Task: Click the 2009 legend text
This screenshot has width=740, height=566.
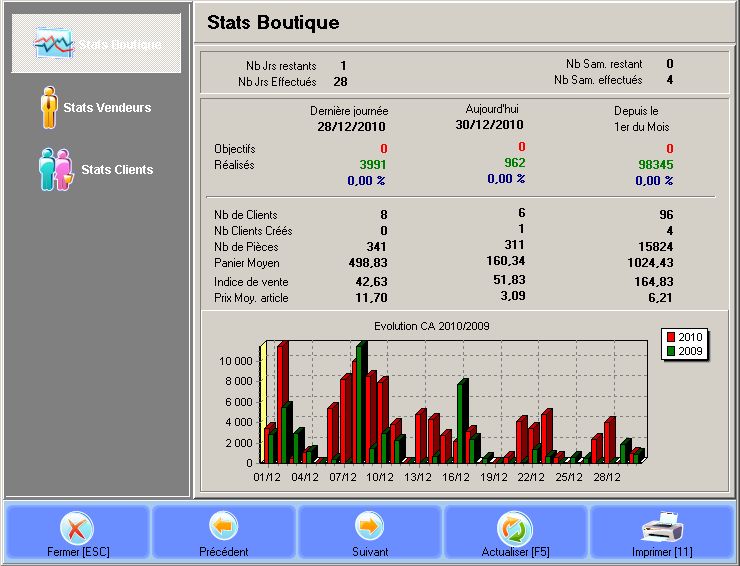Action: [690, 351]
